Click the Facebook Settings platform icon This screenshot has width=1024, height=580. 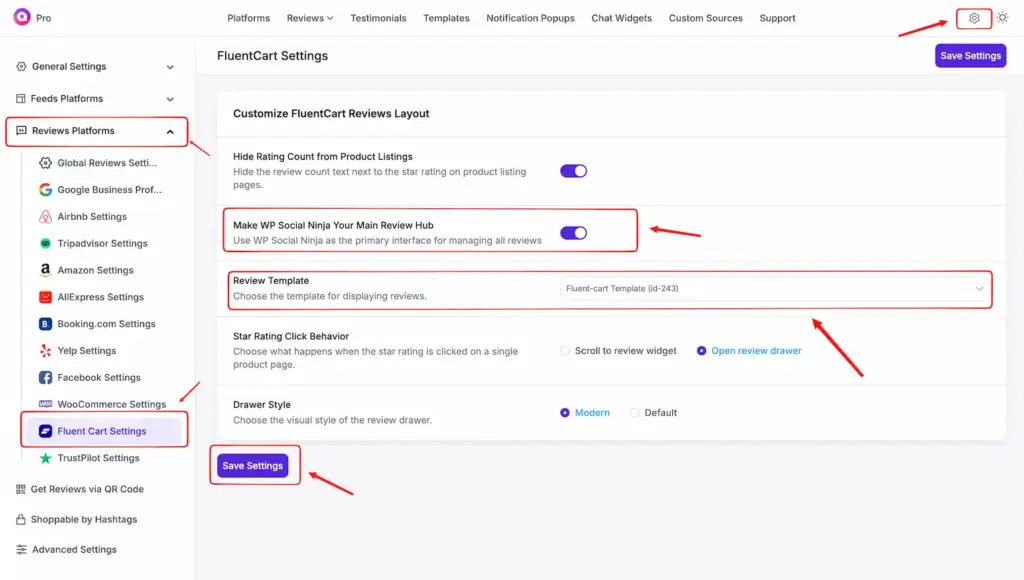[45, 377]
